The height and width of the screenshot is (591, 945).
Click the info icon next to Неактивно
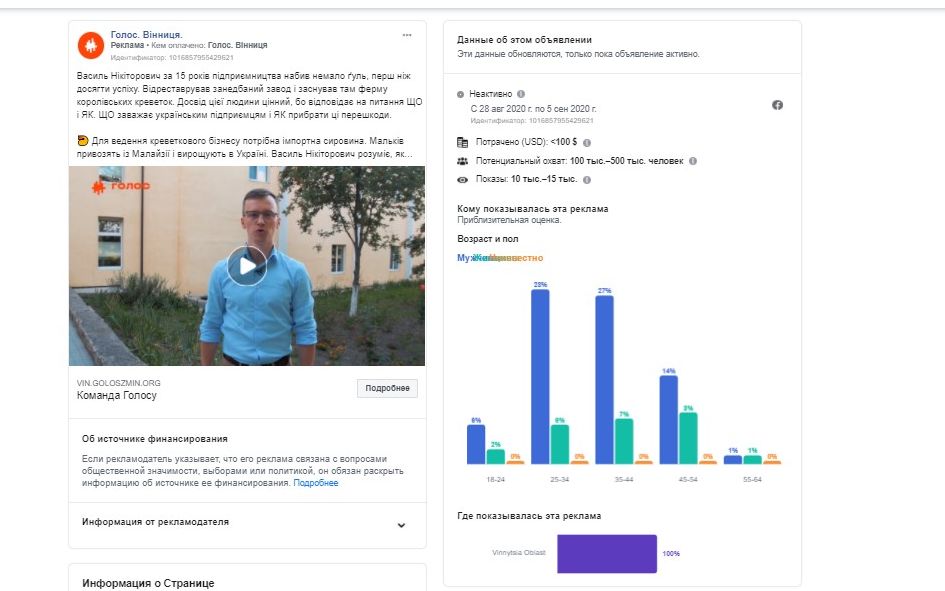click(521, 94)
